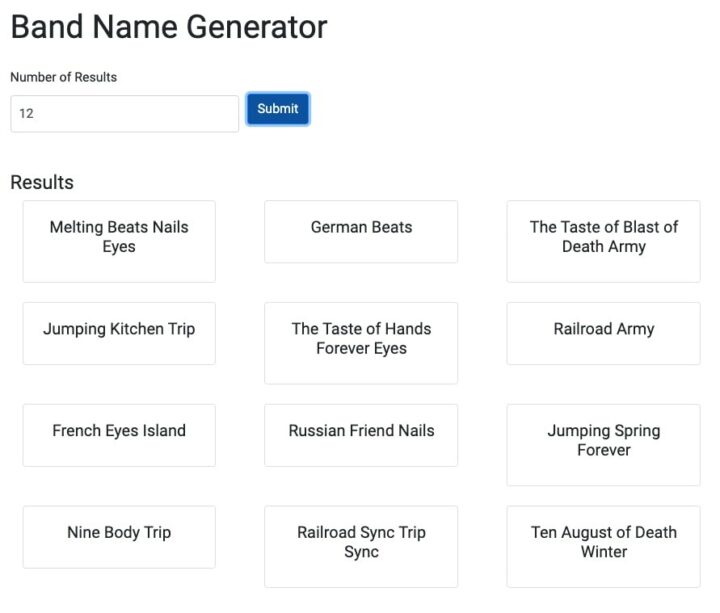Choose the Railroad Sync Trip Sync card
Image resolution: width=720 pixels, height=613 pixels.
361,544
